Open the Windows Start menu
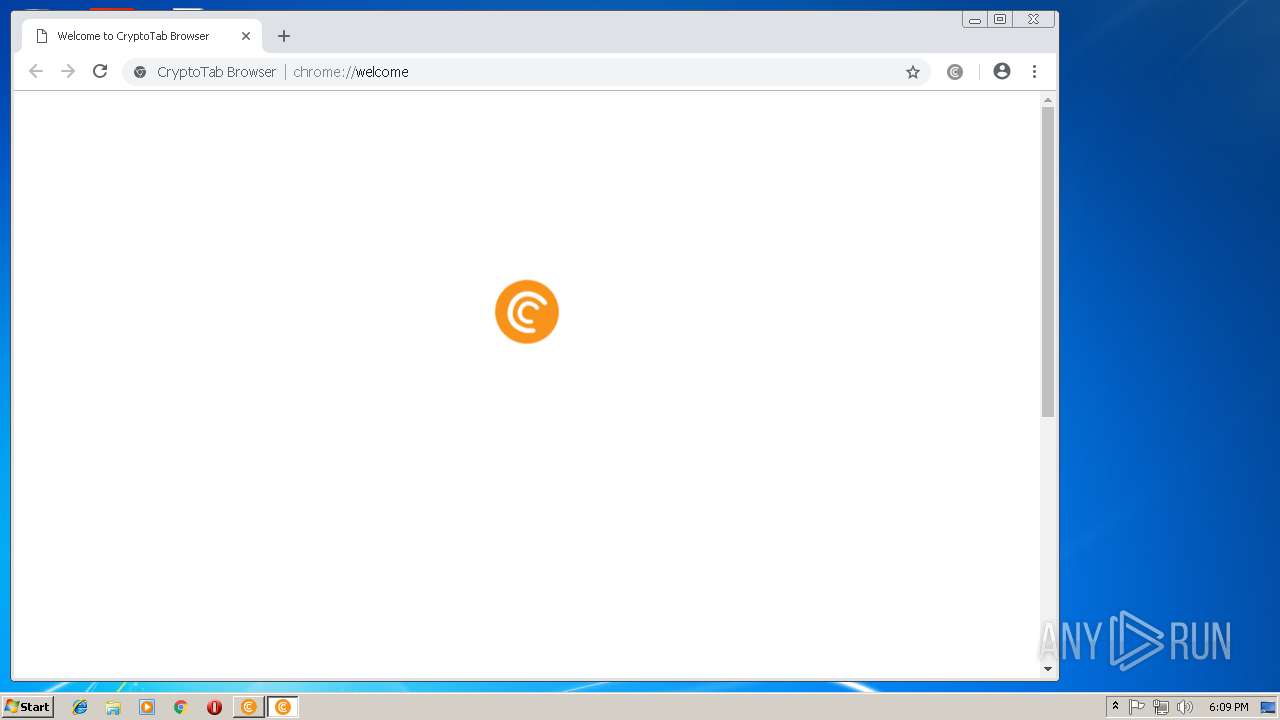The height and width of the screenshot is (720, 1280). pyautogui.click(x=27, y=707)
